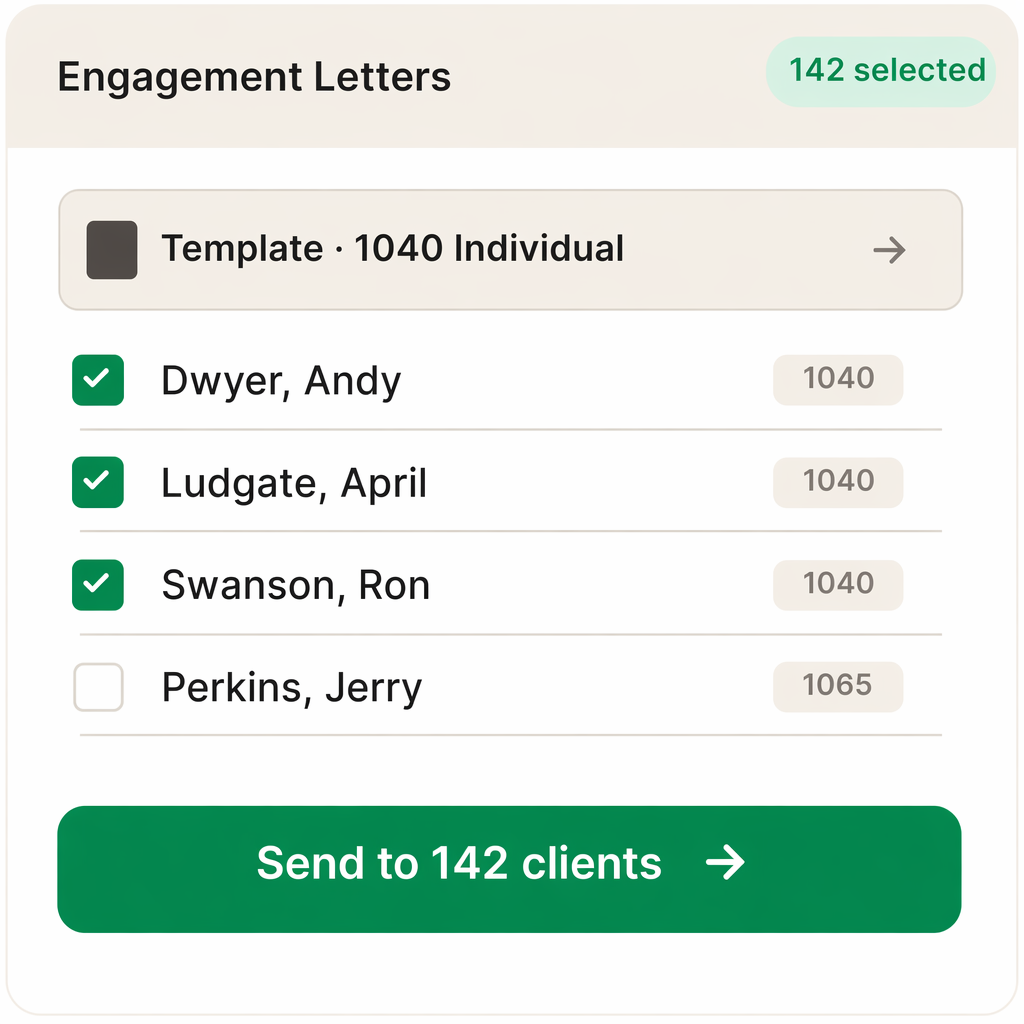
Task: Click the Template · 1040 Individual label
Action: [393, 248]
